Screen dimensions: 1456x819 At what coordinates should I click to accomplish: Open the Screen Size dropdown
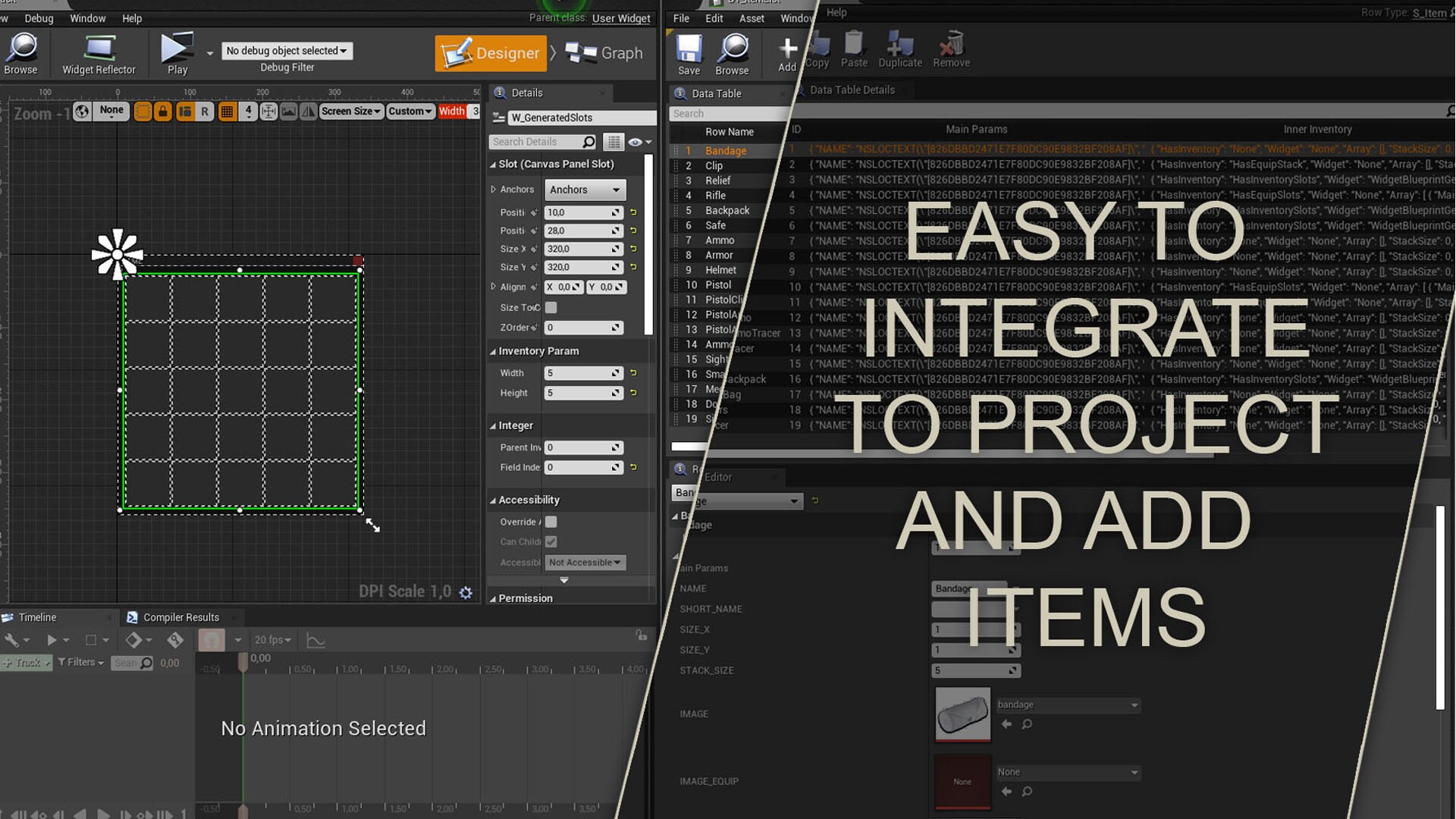350,111
